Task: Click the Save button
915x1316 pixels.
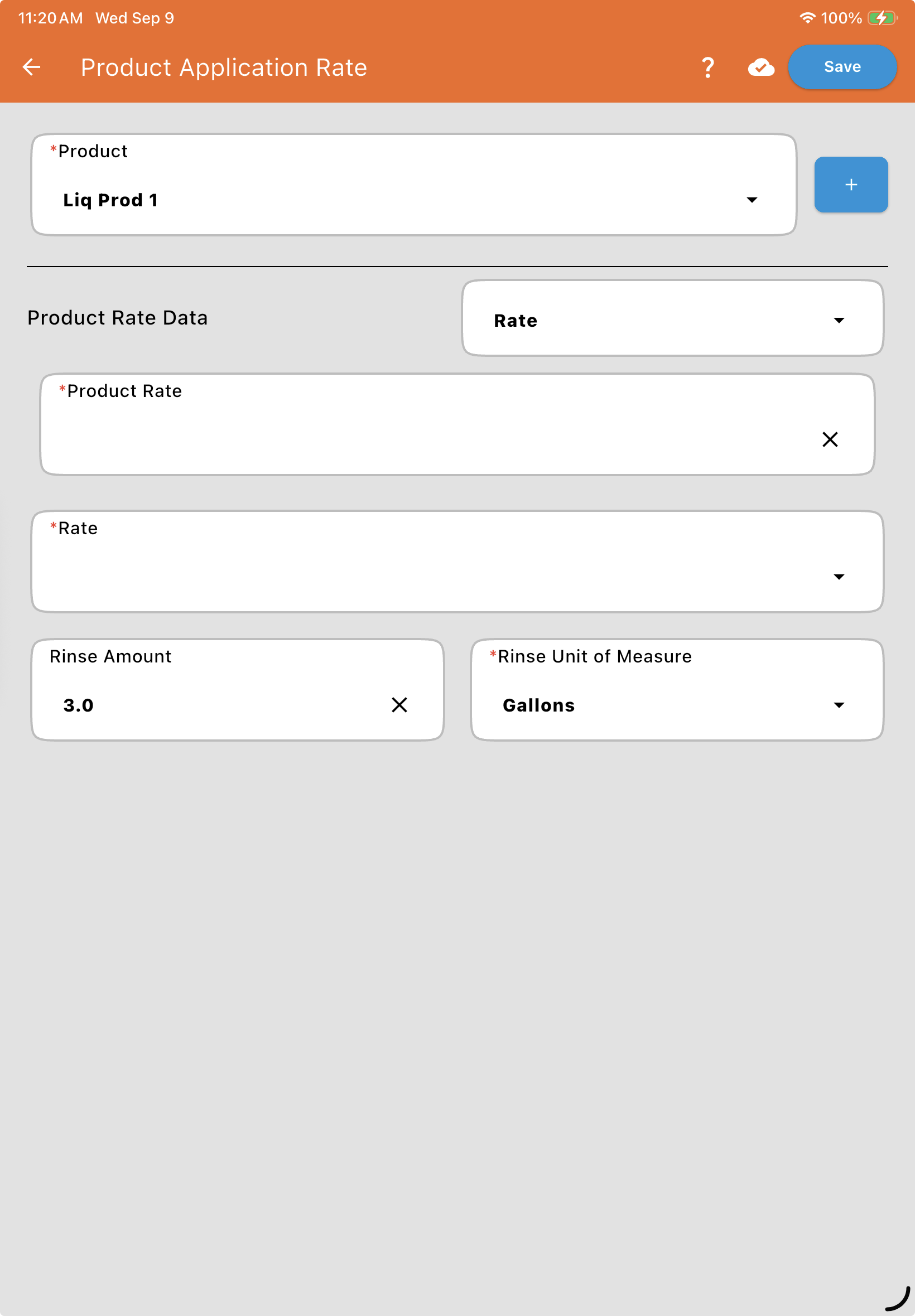Action: 841,67
